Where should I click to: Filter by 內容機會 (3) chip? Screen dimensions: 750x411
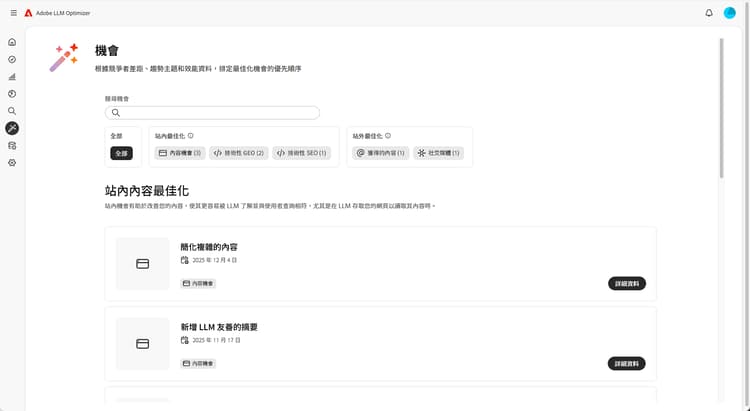tap(180, 153)
